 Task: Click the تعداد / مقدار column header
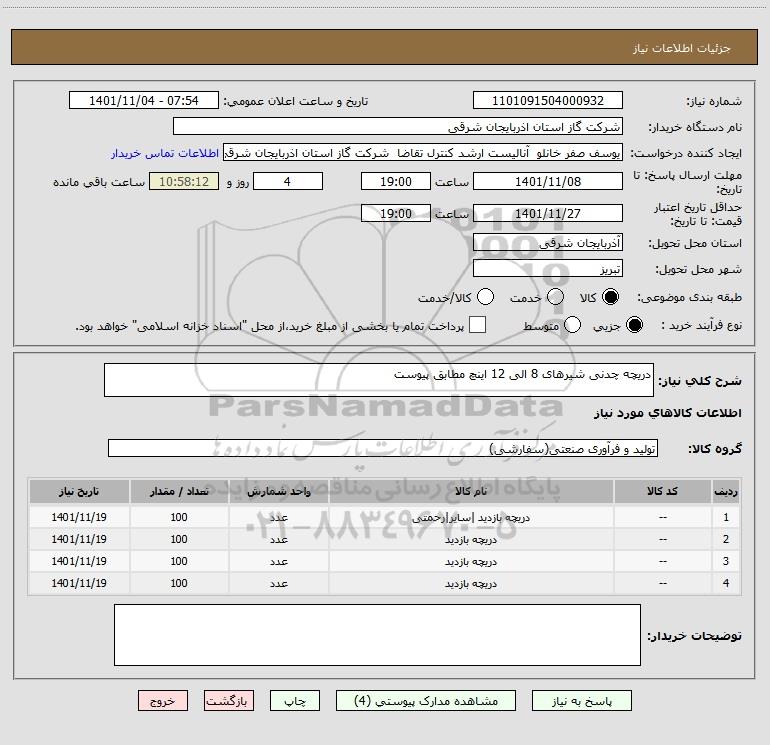tap(179, 492)
